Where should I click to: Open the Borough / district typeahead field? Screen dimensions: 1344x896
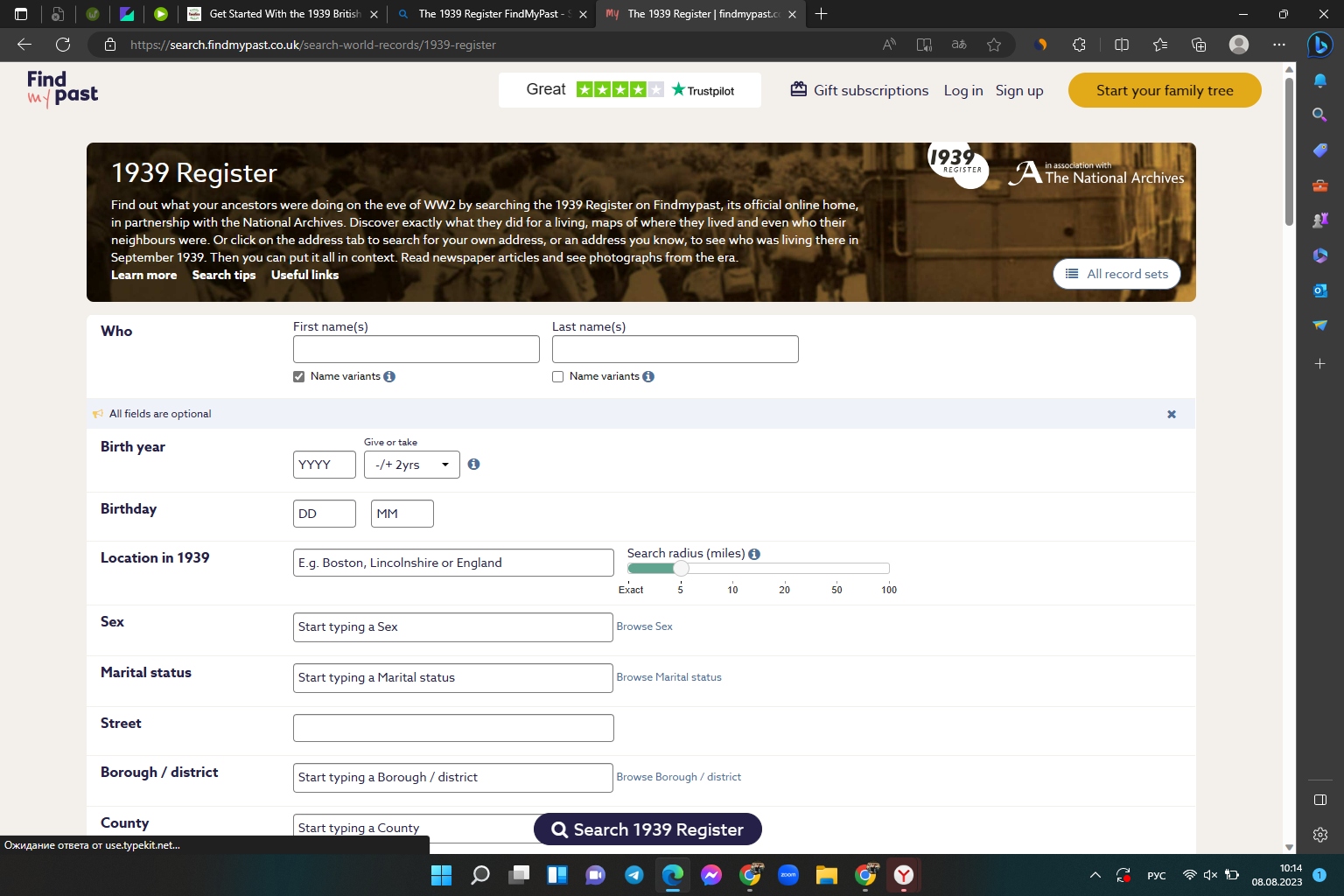[x=453, y=778]
